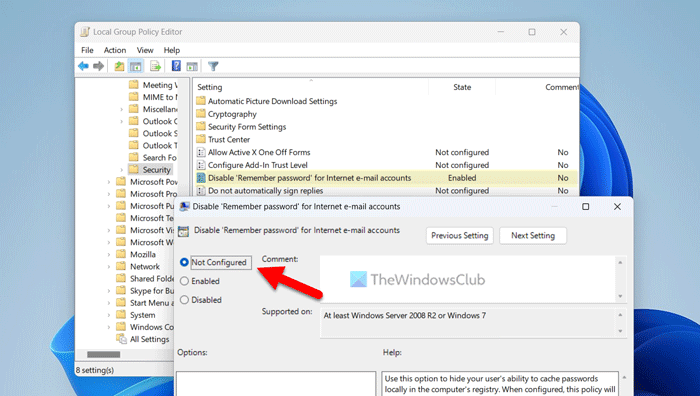
Task: Click the System folder icon in tree
Action: click(121, 315)
